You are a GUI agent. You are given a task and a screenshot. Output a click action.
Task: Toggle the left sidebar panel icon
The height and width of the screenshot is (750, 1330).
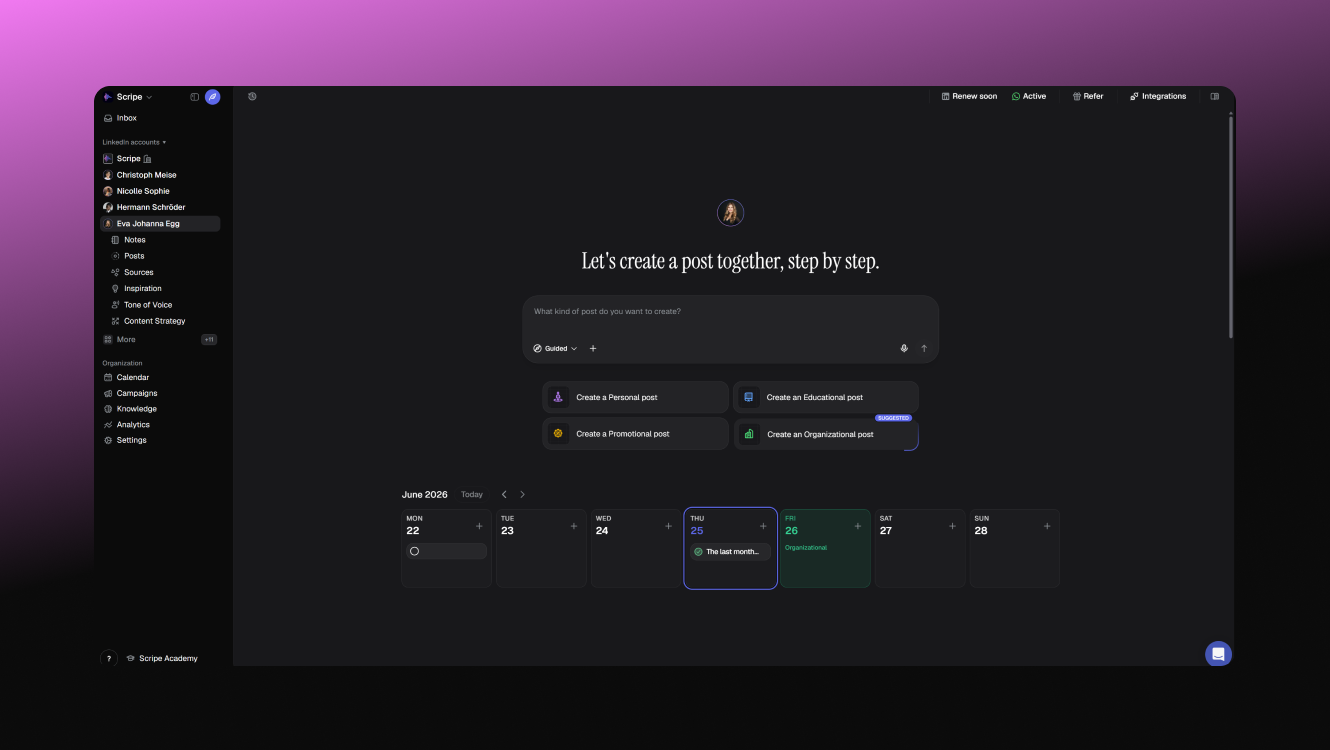tap(195, 97)
